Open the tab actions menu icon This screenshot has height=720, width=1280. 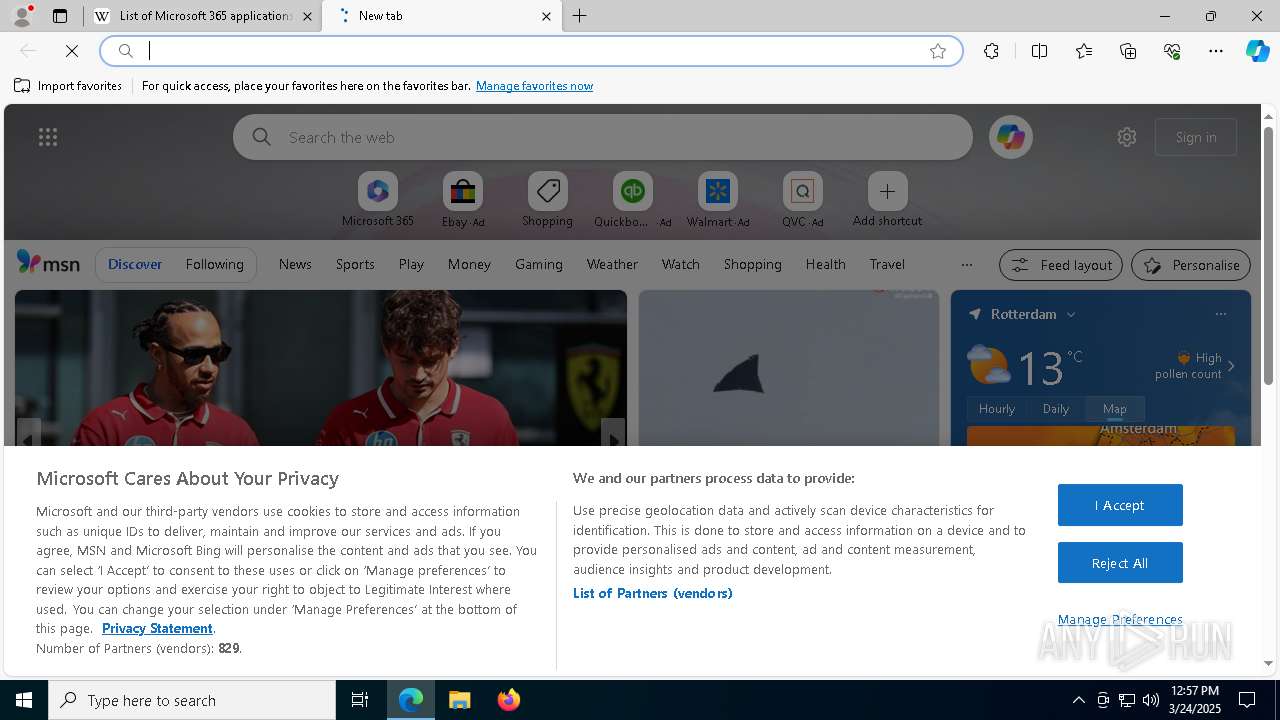tap(60, 16)
